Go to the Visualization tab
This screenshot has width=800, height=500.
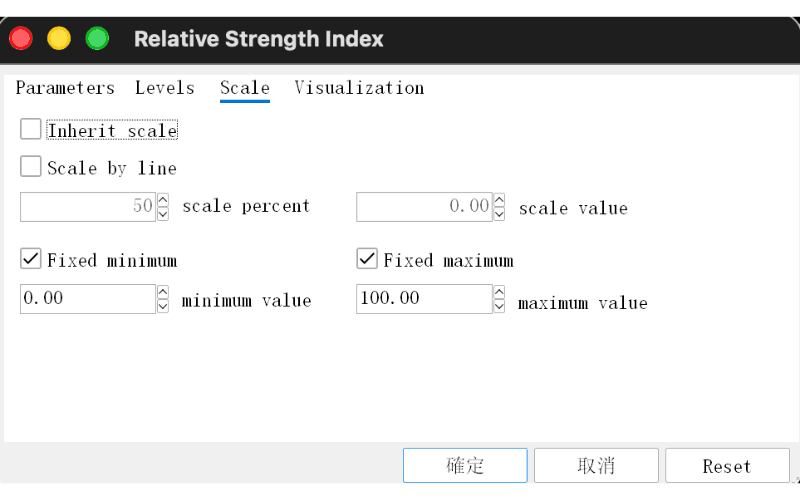[359, 88]
